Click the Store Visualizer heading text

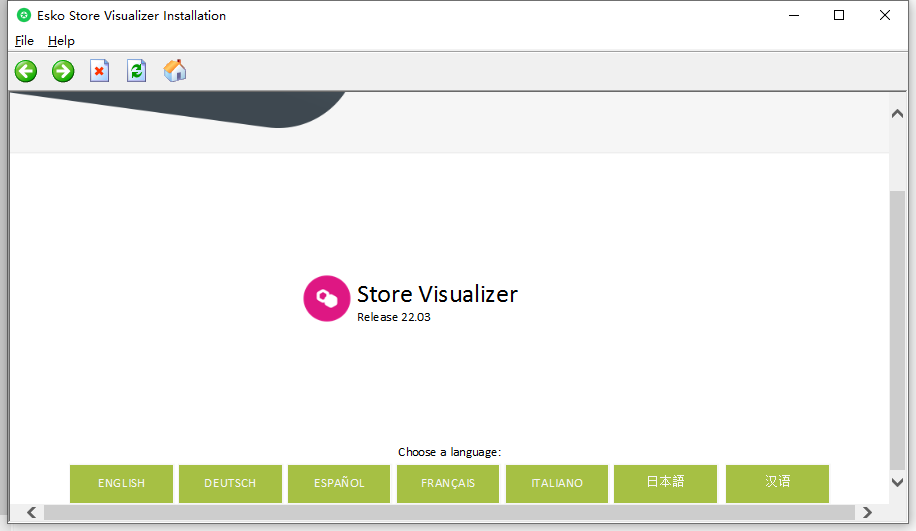pyautogui.click(x=437, y=294)
